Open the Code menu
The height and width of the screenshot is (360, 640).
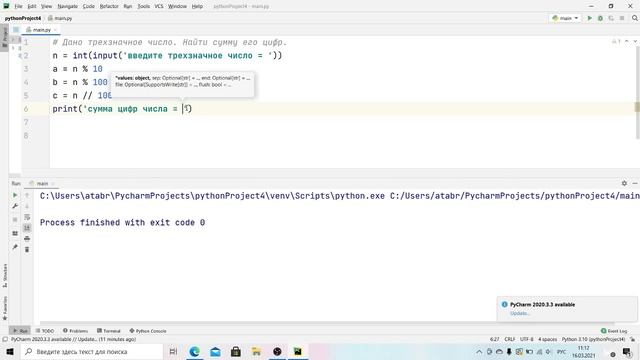click(x=89, y=6)
